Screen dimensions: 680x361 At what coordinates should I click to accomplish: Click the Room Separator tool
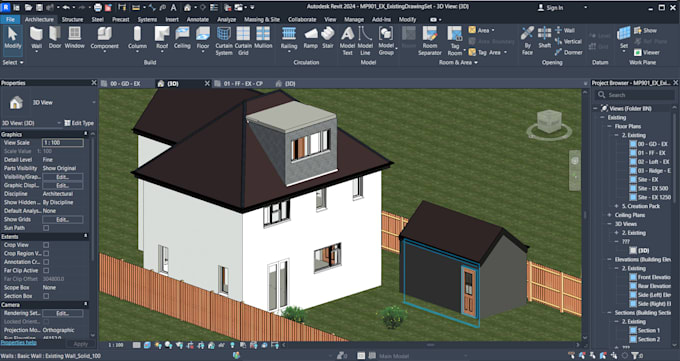[430, 41]
